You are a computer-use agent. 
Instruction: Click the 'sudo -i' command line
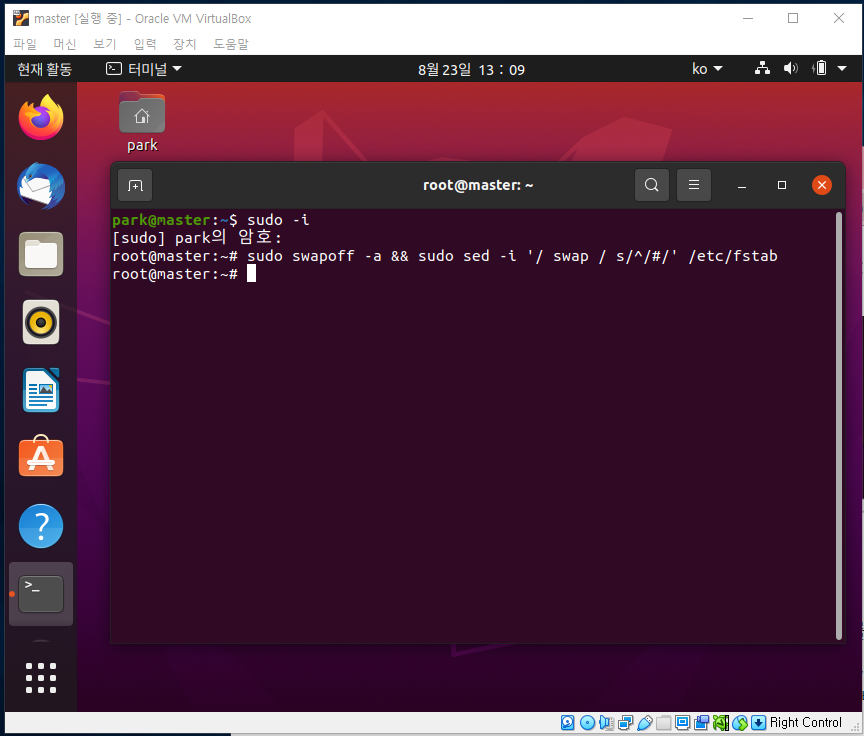(278, 220)
